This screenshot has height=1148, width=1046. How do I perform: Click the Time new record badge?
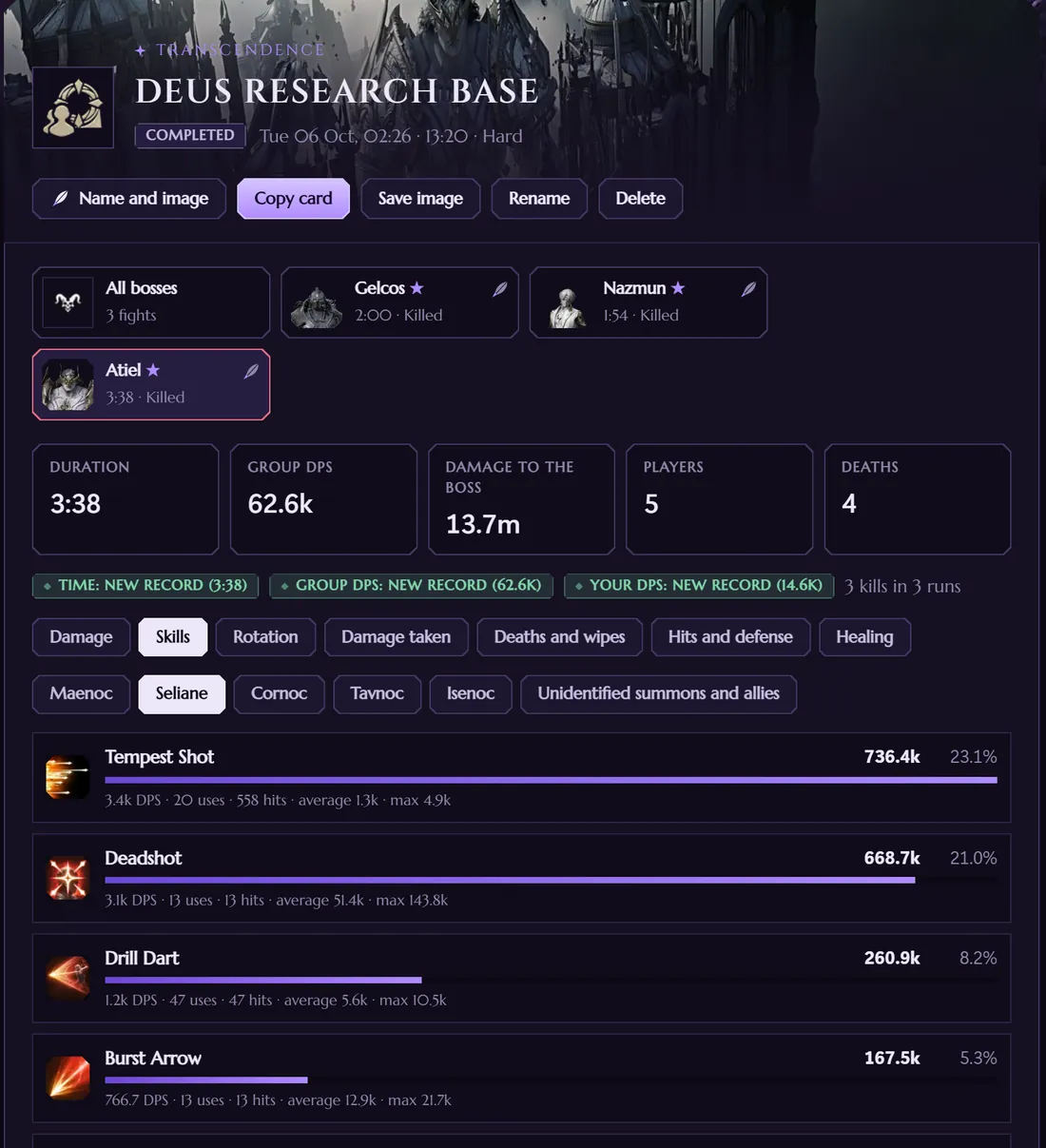(x=145, y=586)
